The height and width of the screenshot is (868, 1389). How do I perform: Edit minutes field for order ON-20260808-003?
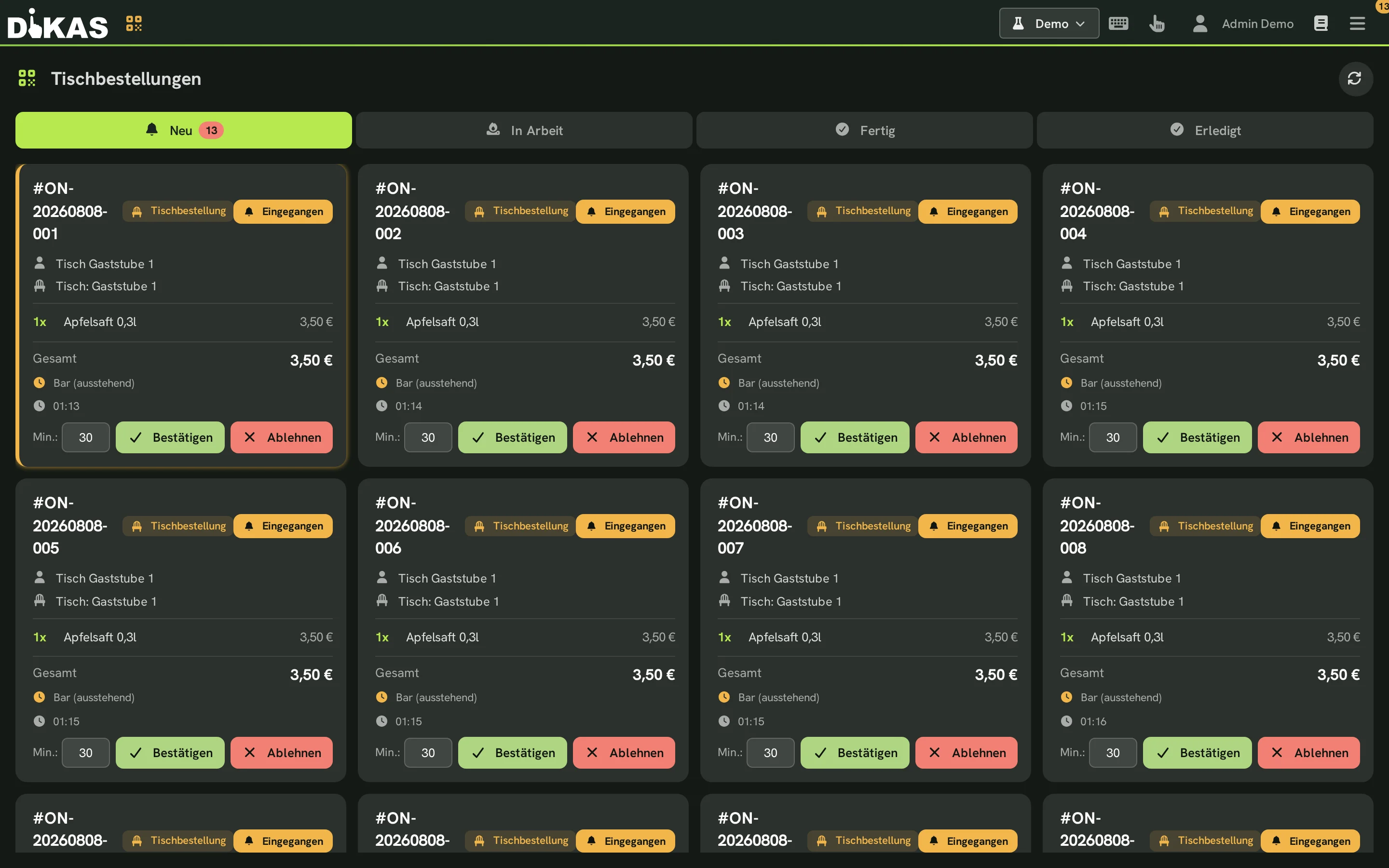pyautogui.click(x=770, y=437)
